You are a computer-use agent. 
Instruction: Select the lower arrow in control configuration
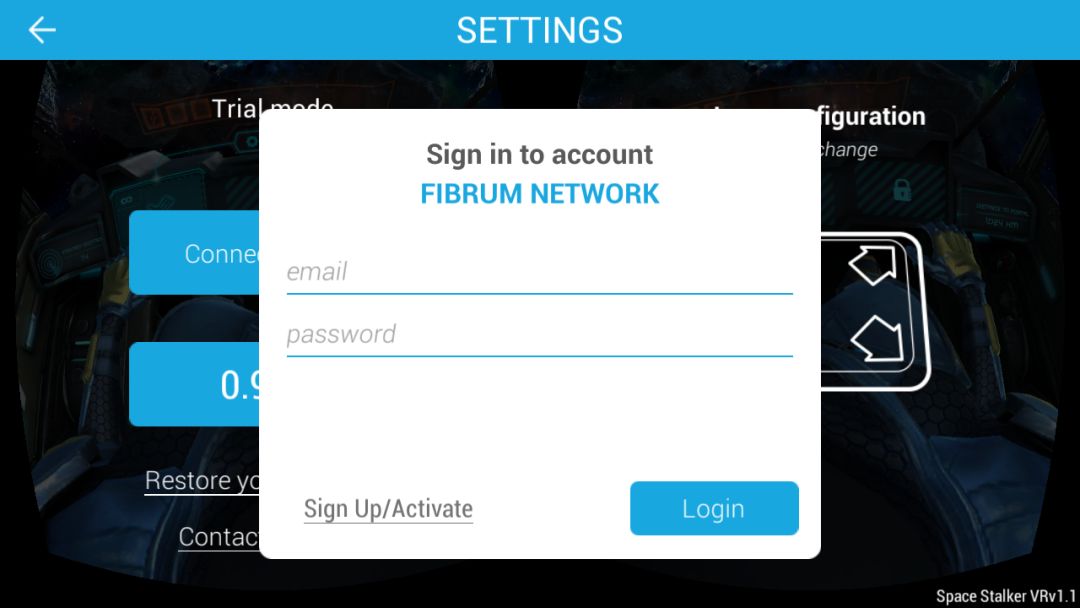[x=877, y=339]
